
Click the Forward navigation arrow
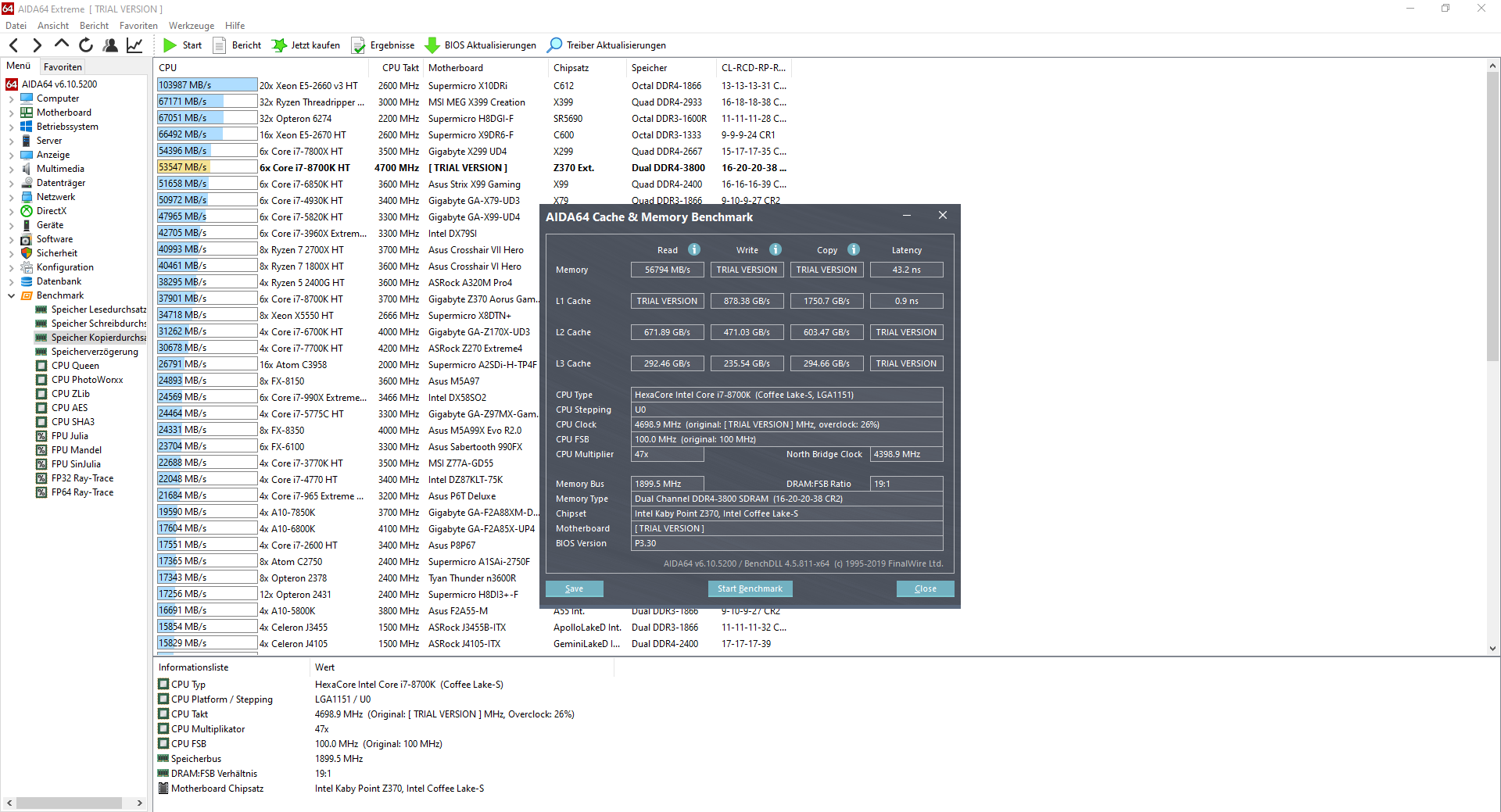37,45
